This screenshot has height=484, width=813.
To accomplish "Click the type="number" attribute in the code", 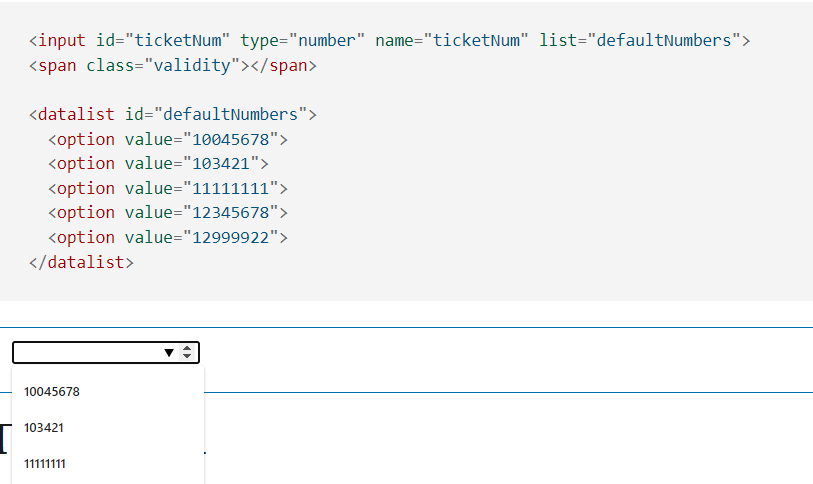I will [x=302, y=40].
